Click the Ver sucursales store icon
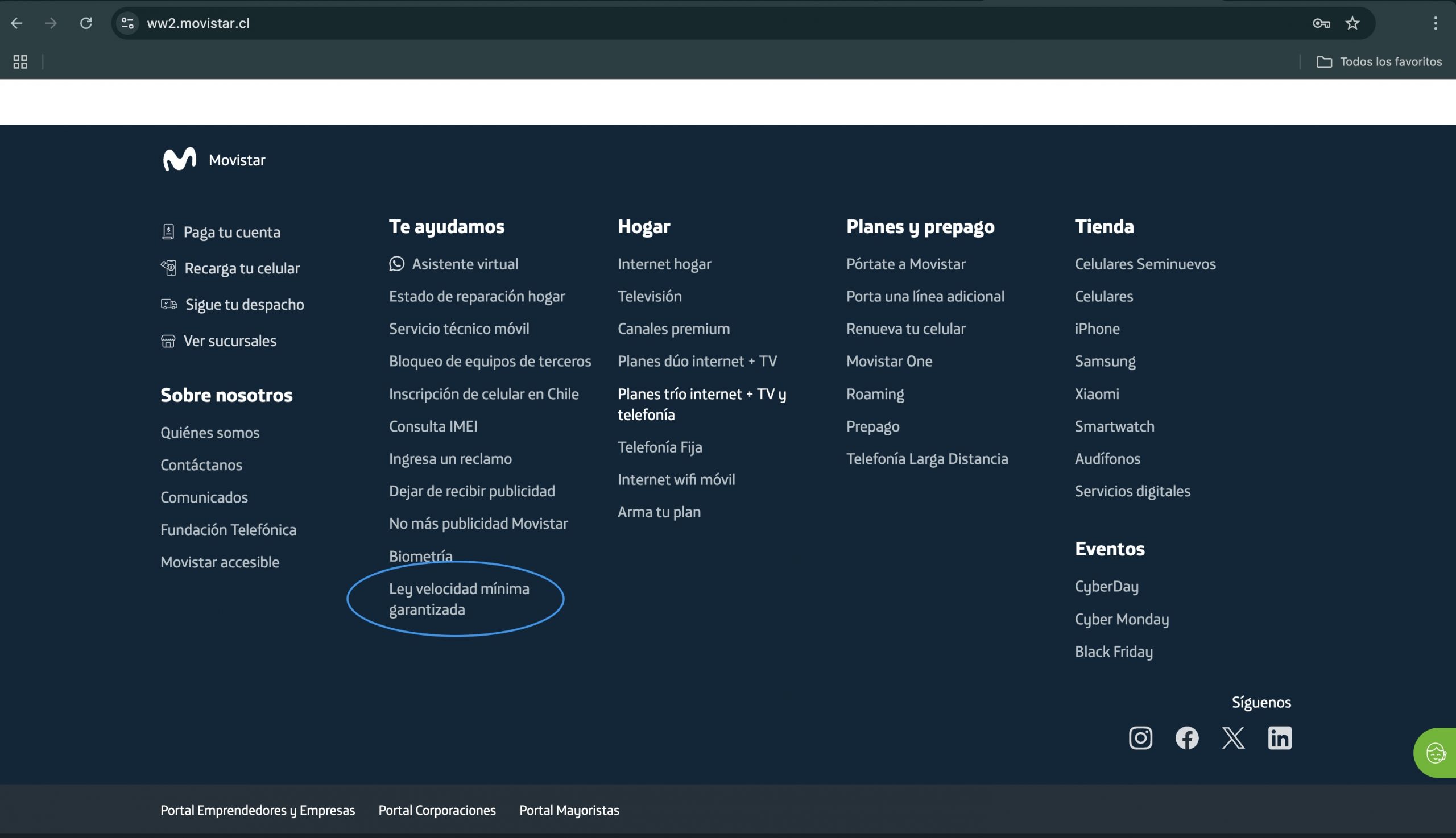The width and height of the screenshot is (1456, 838). point(168,341)
